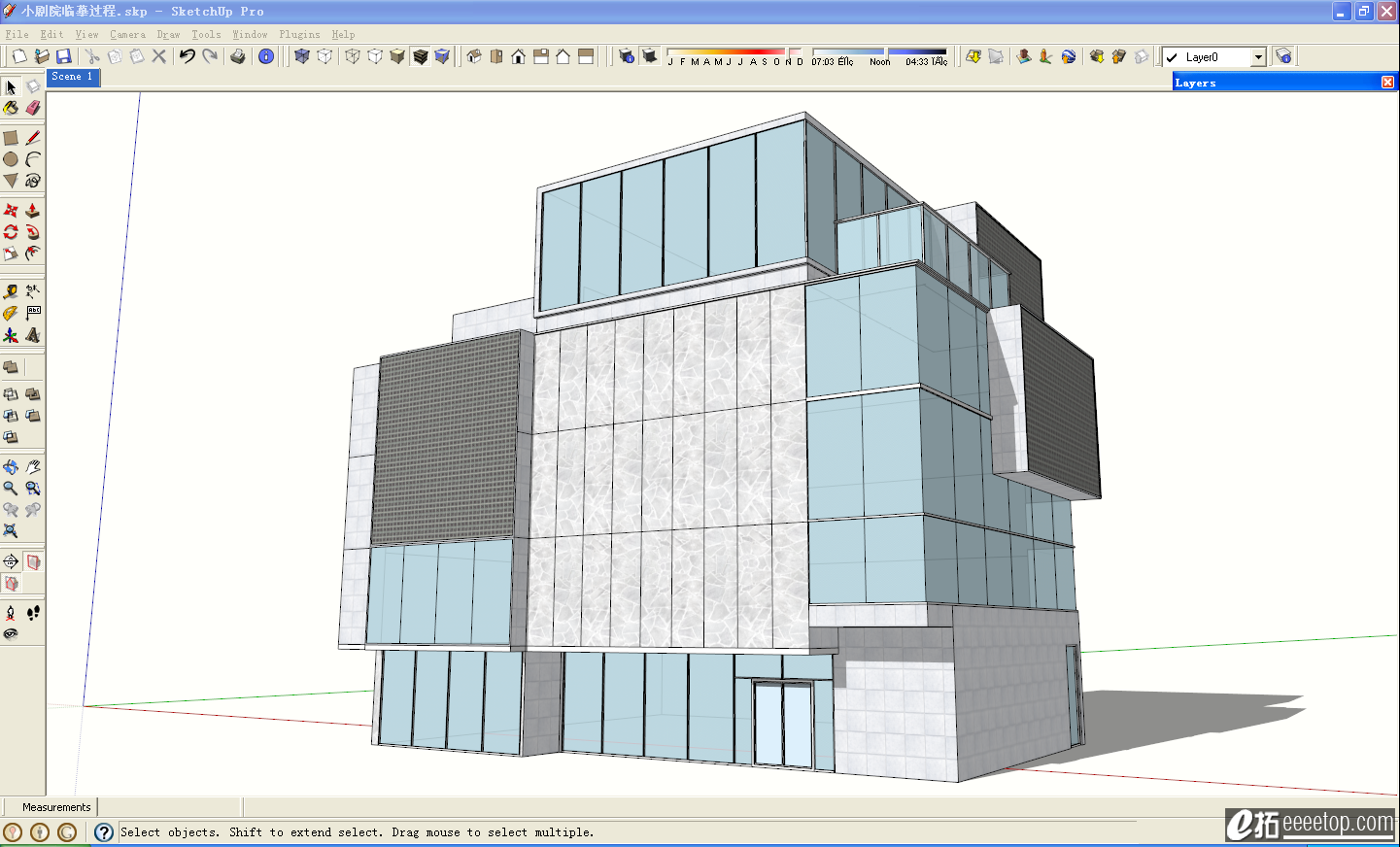The height and width of the screenshot is (847, 1400).
Task: Select the Position Camera tool
Action: click(x=11, y=613)
